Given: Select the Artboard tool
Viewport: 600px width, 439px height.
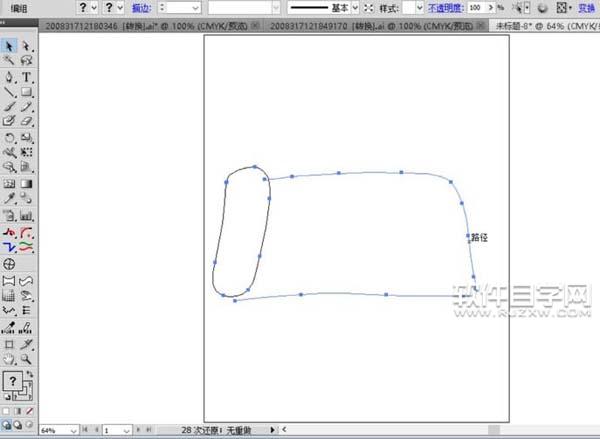Looking at the screenshot, I should 9,344.
